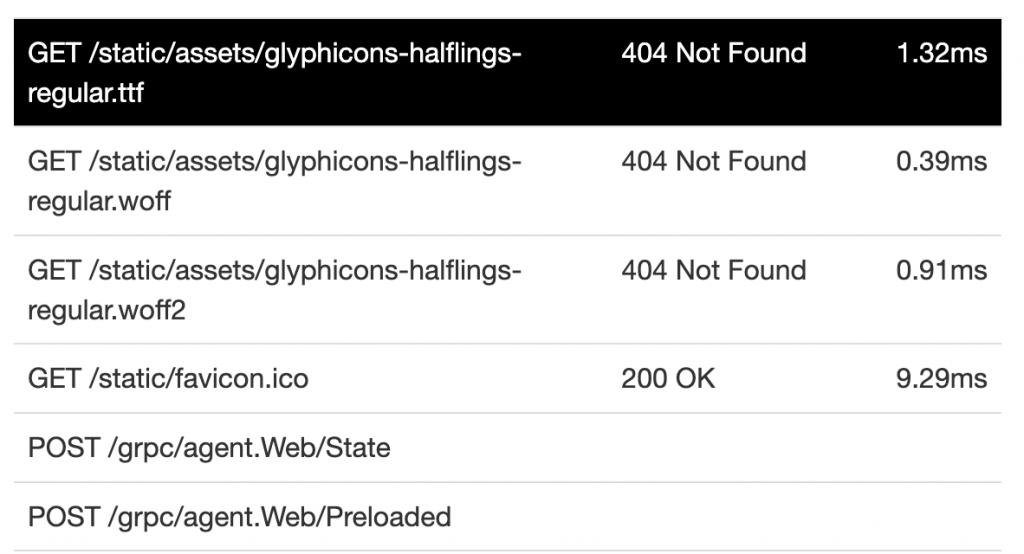Click the 0.91ms duration value

942,270
